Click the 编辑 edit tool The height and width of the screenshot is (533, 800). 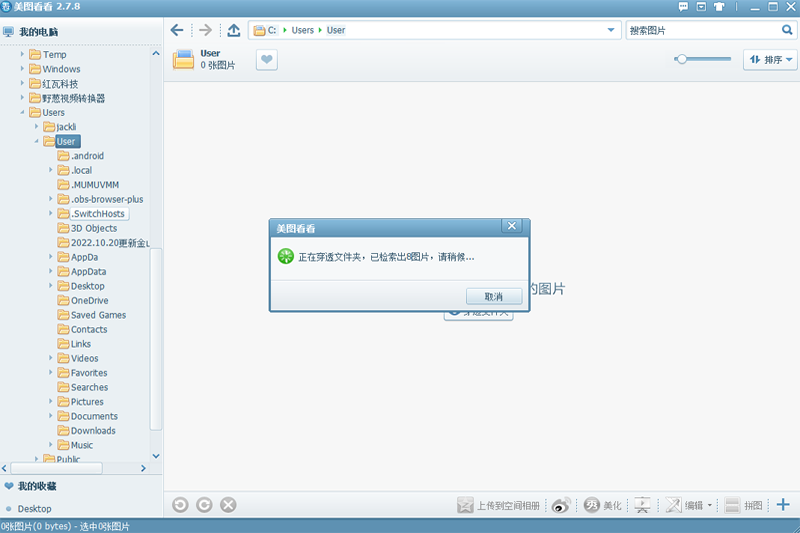pos(685,505)
